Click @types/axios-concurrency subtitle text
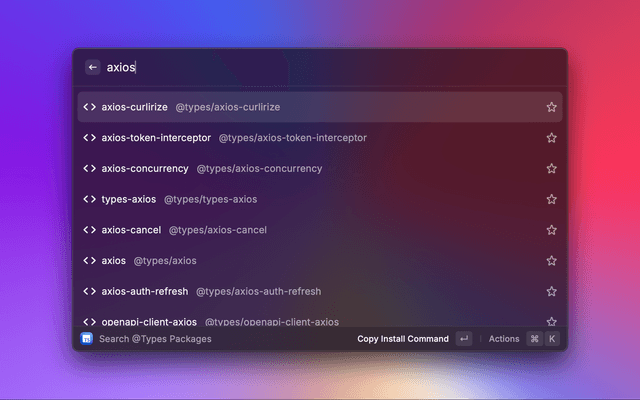The height and width of the screenshot is (400, 640). [x=259, y=169]
